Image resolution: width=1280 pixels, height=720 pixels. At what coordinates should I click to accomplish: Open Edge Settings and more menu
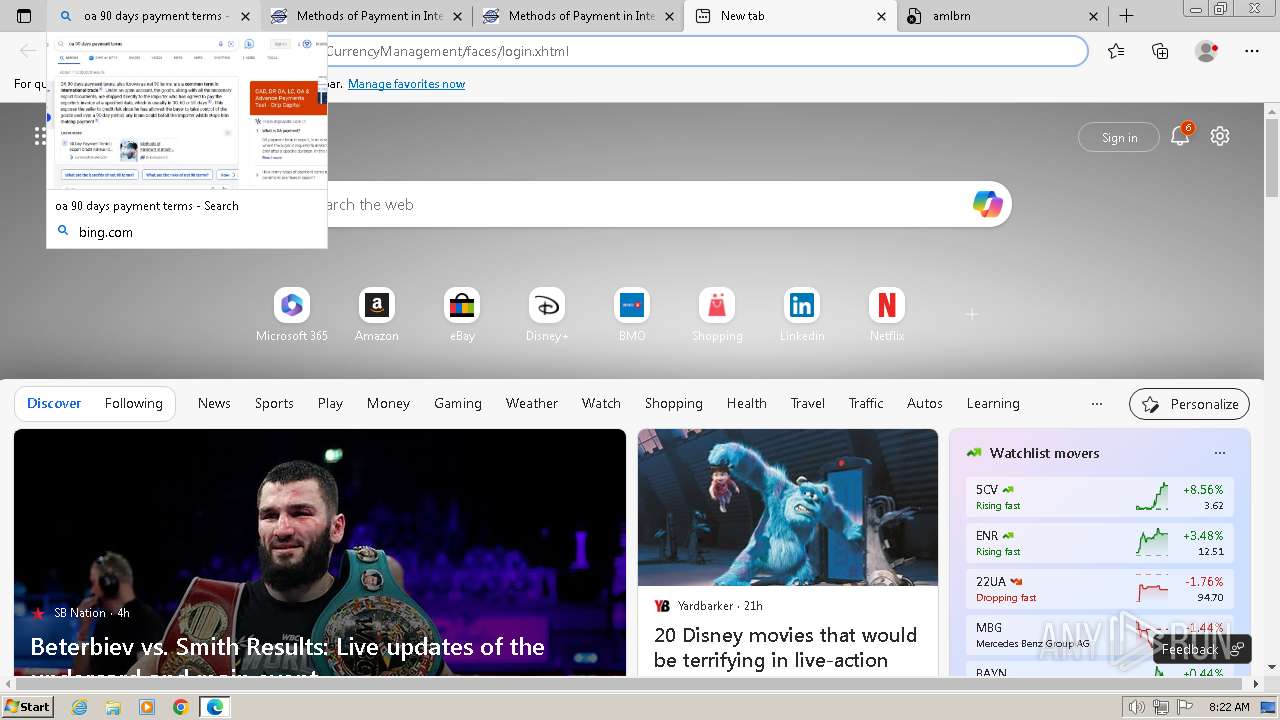[1252, 51]
